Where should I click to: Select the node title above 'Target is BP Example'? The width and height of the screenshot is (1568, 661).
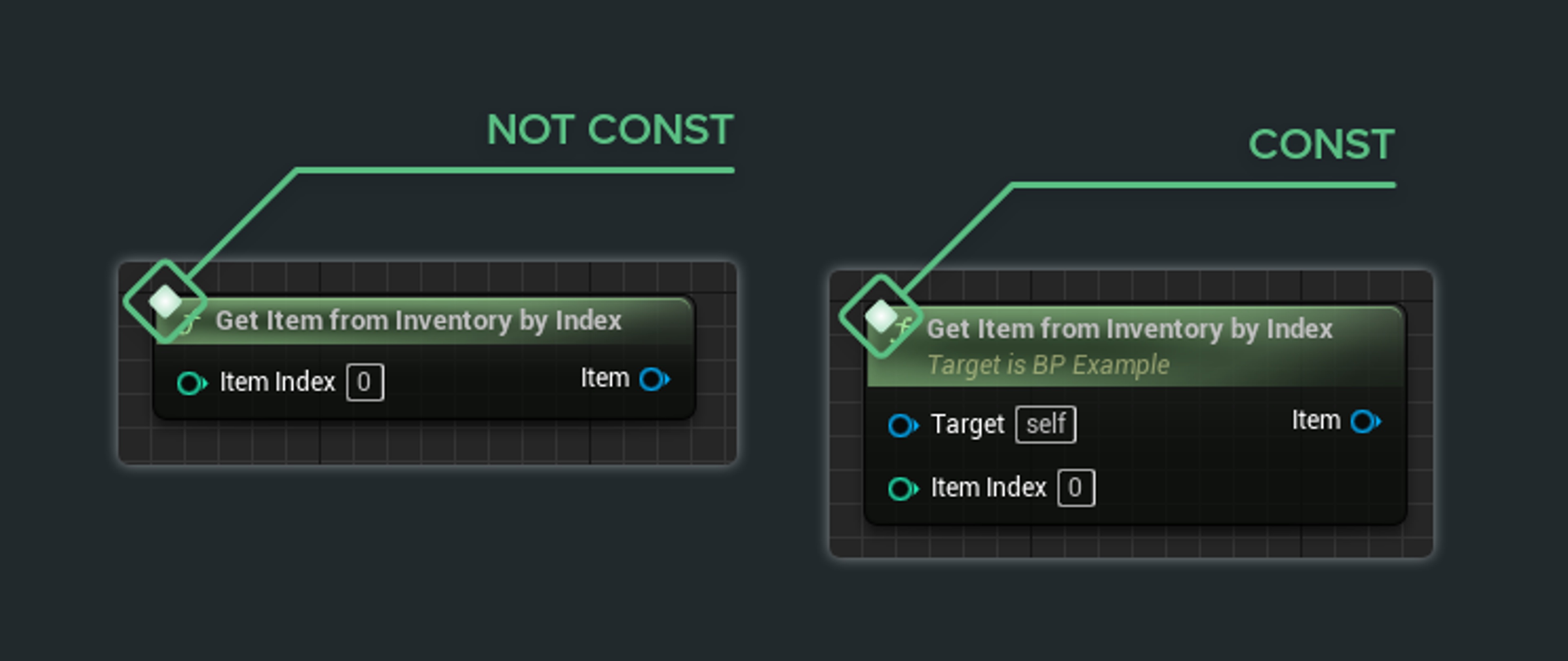pyautogui.click(x=1129, y=329)
